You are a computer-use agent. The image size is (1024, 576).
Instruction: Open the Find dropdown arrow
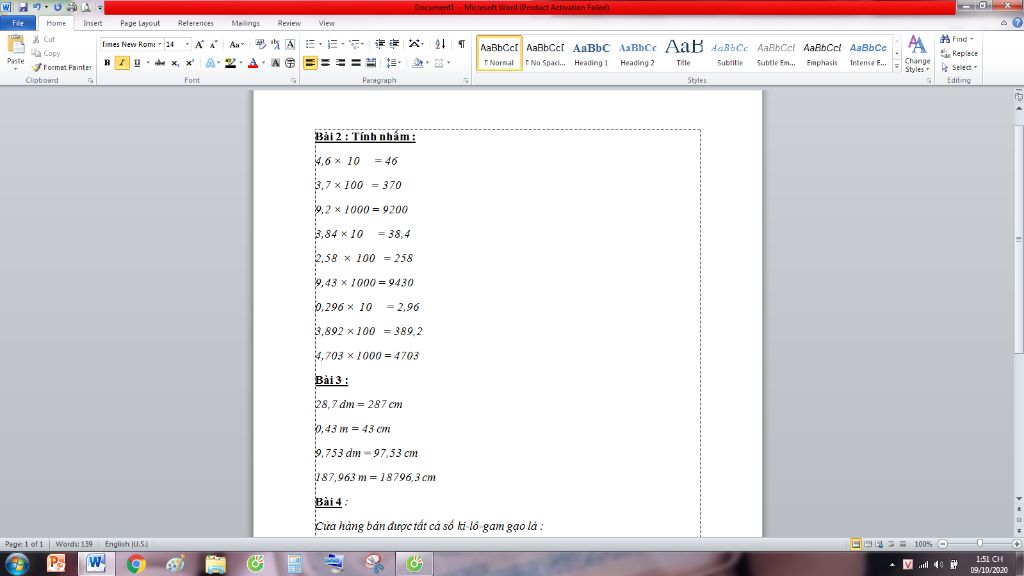[x=971, y=39]
